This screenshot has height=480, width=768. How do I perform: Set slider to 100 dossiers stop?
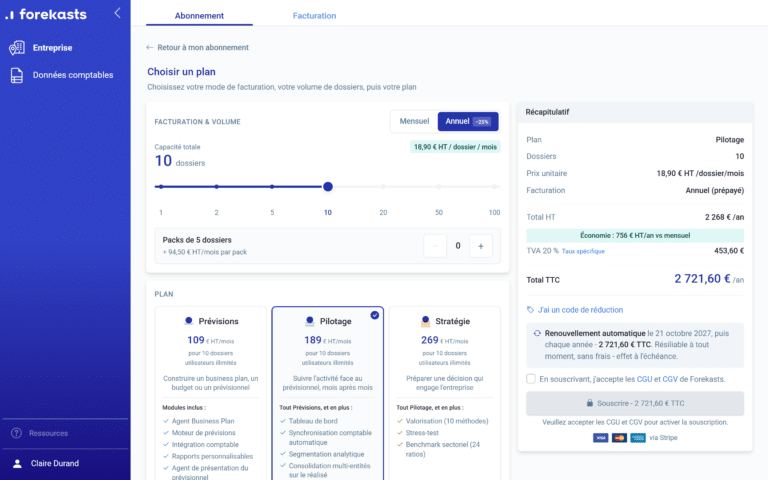point(495,187)
